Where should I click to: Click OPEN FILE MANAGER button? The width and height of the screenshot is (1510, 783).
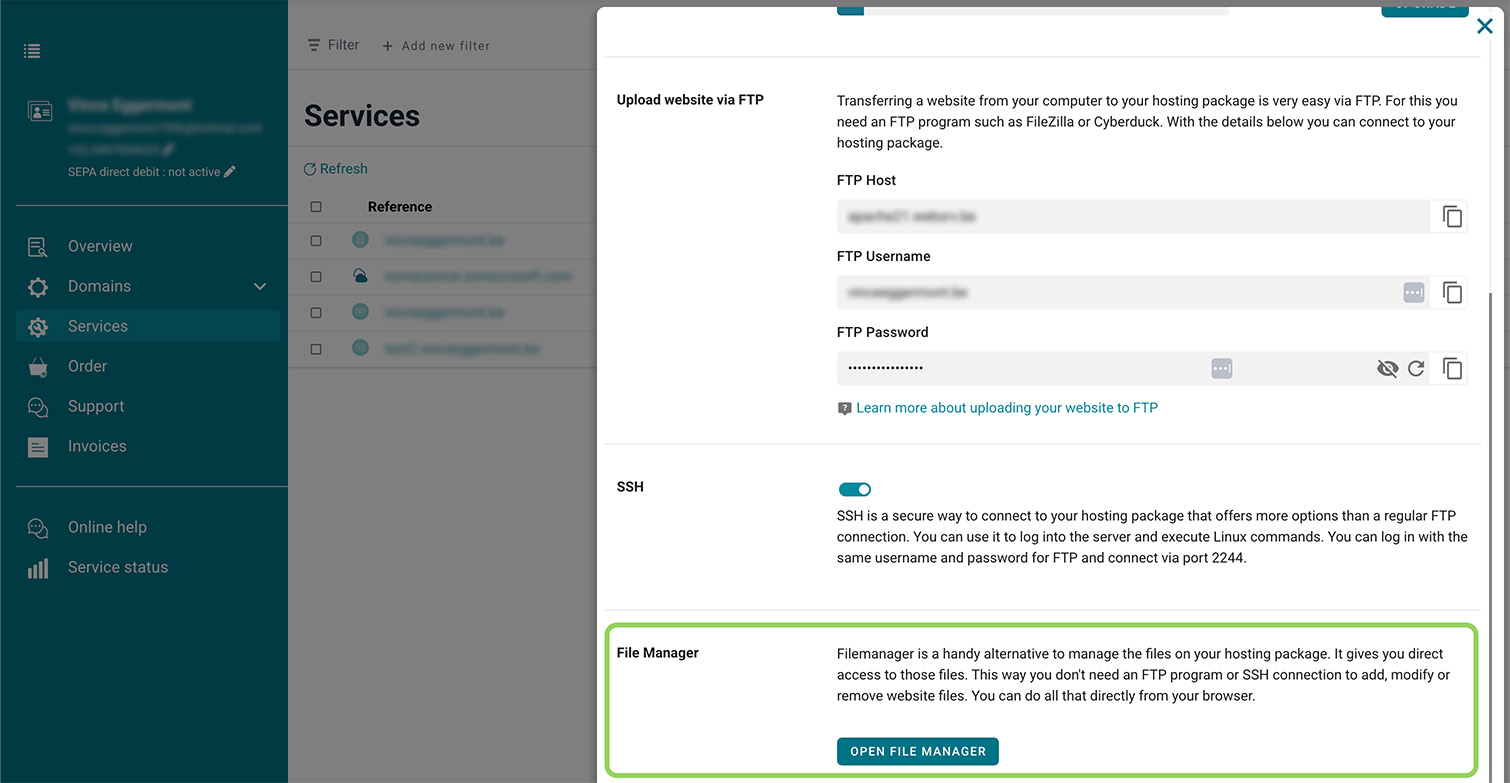918,751
